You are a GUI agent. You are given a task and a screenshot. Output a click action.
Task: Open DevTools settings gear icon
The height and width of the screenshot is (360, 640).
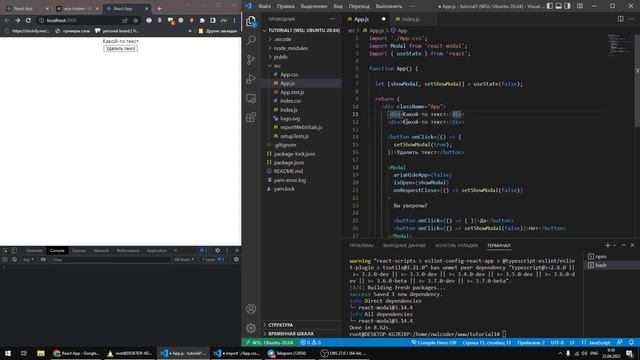[218, 250]
